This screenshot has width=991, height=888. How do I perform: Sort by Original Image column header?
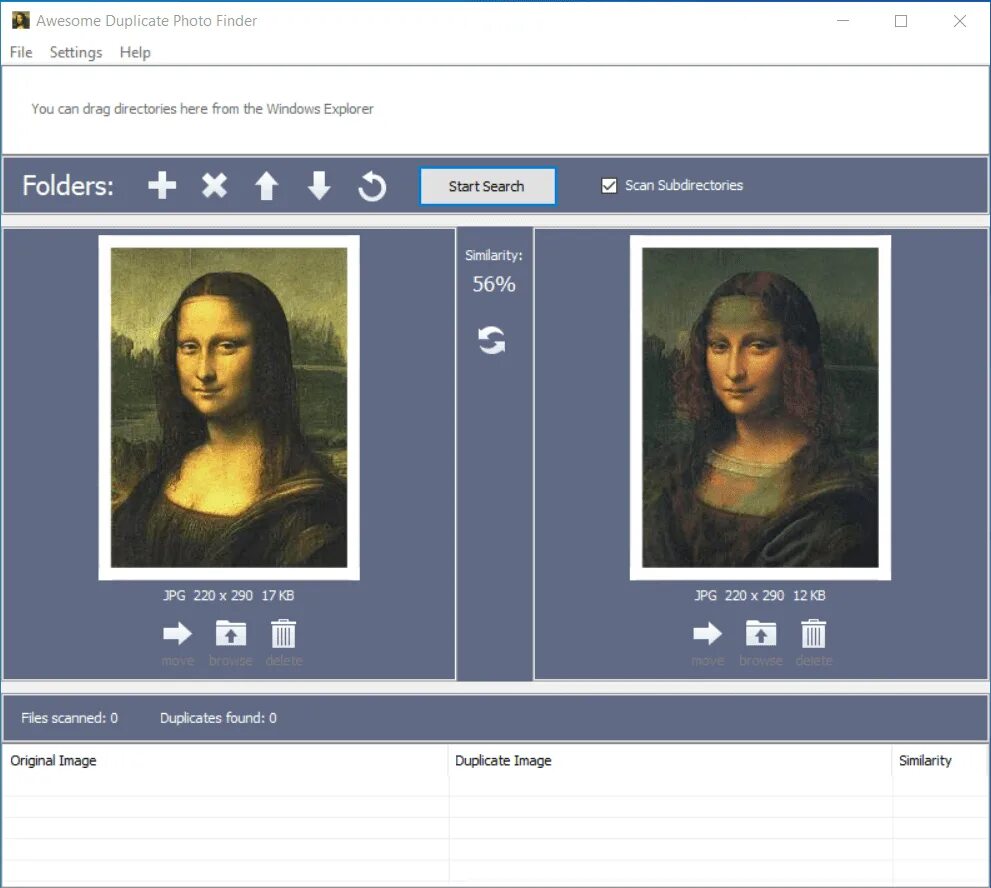pyautogui.click(x=225, y=760)
